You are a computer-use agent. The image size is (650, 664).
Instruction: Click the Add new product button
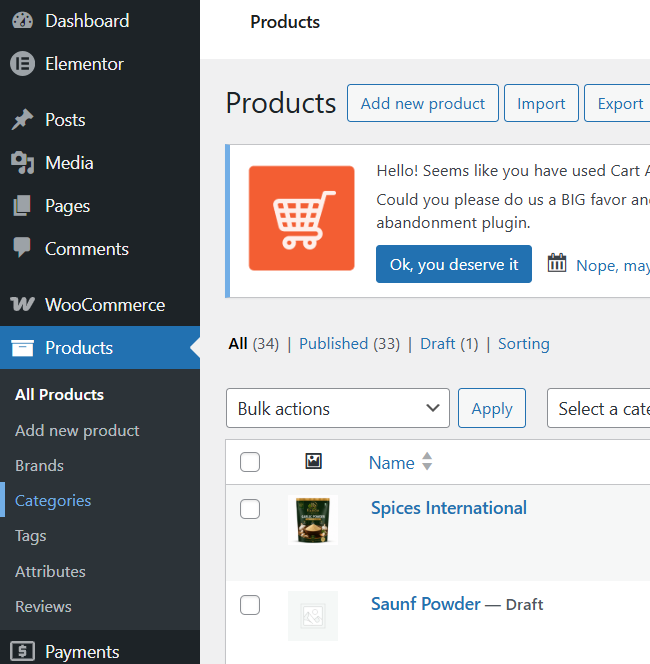click(423, 103)
